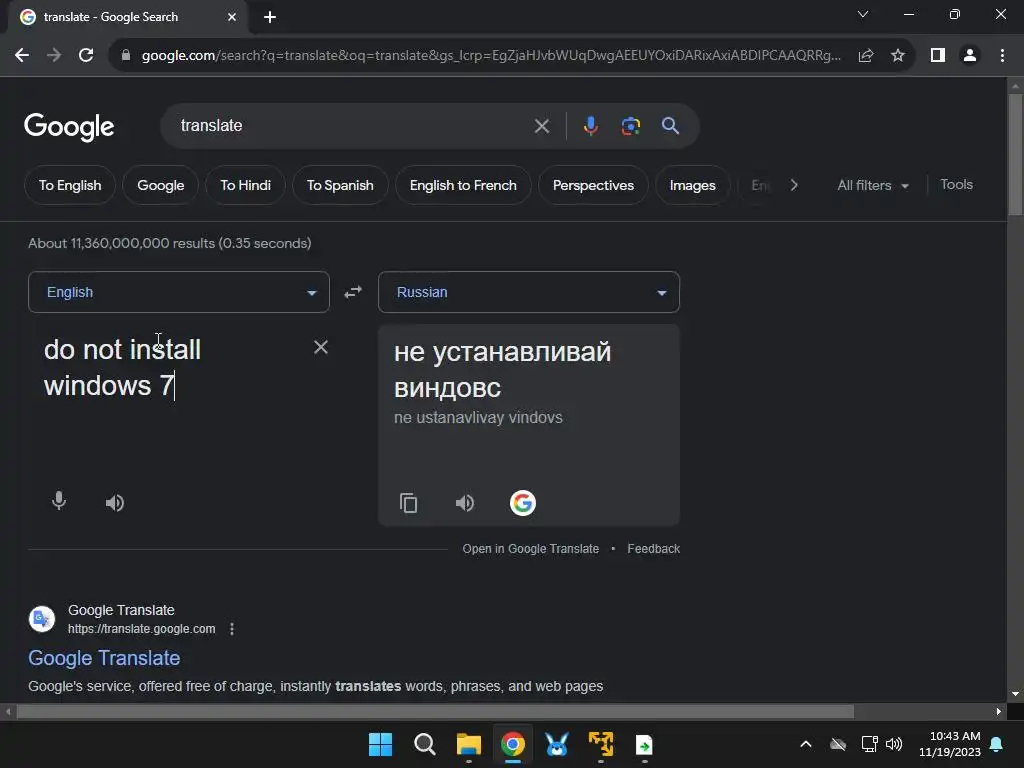The width and height of the screenshot is (1024, 768).
Task: Open Windows taskbar search
Action: coord(424,744)
